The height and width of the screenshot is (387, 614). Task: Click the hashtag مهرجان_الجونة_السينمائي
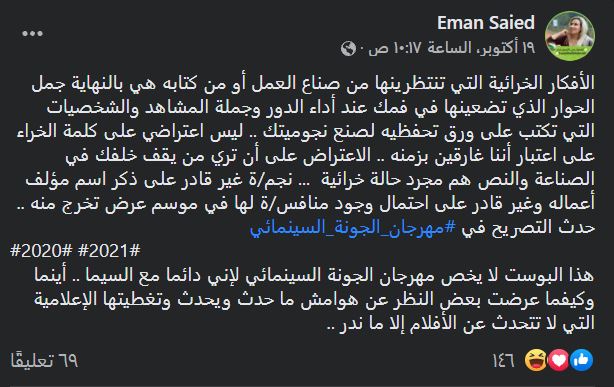coord(352,227)
